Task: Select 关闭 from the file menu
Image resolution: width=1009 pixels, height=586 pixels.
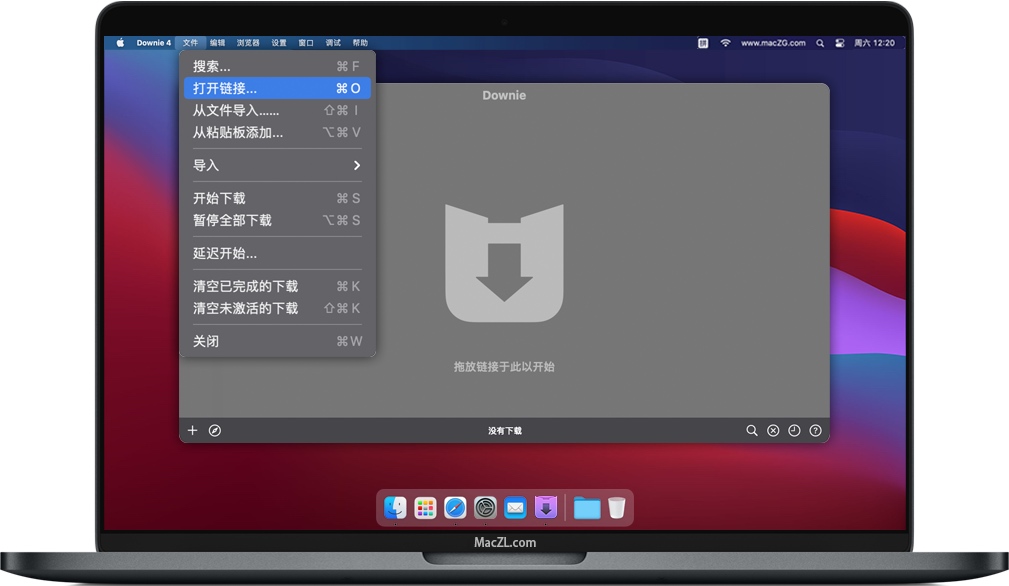Action: pyautogui.click(x=277, y=342)
